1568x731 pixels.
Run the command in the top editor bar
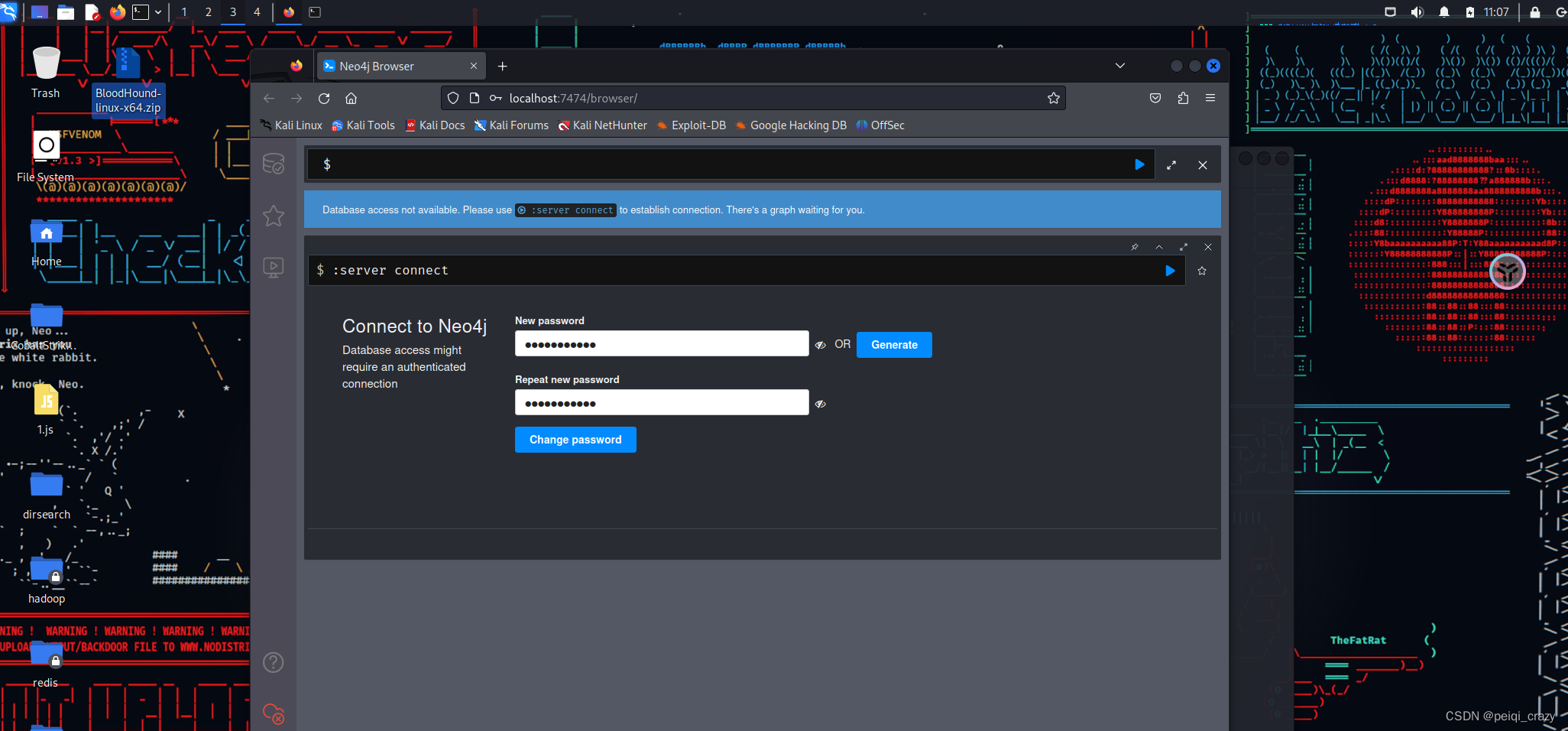pos(1139,164)
